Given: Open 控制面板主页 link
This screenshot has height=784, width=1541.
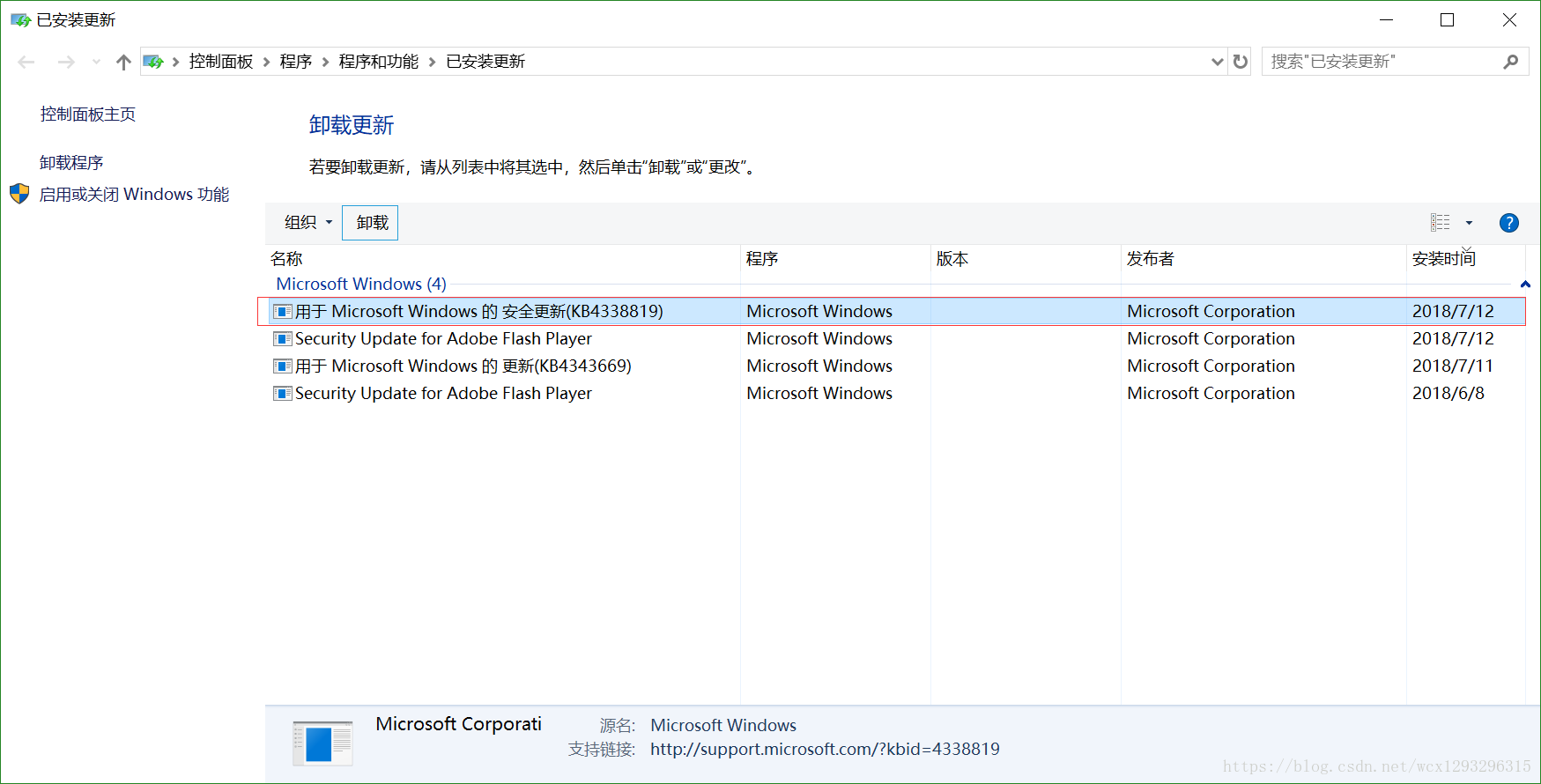Looking at the screenshot, I should pyautogui.click(x=88, y=115).
